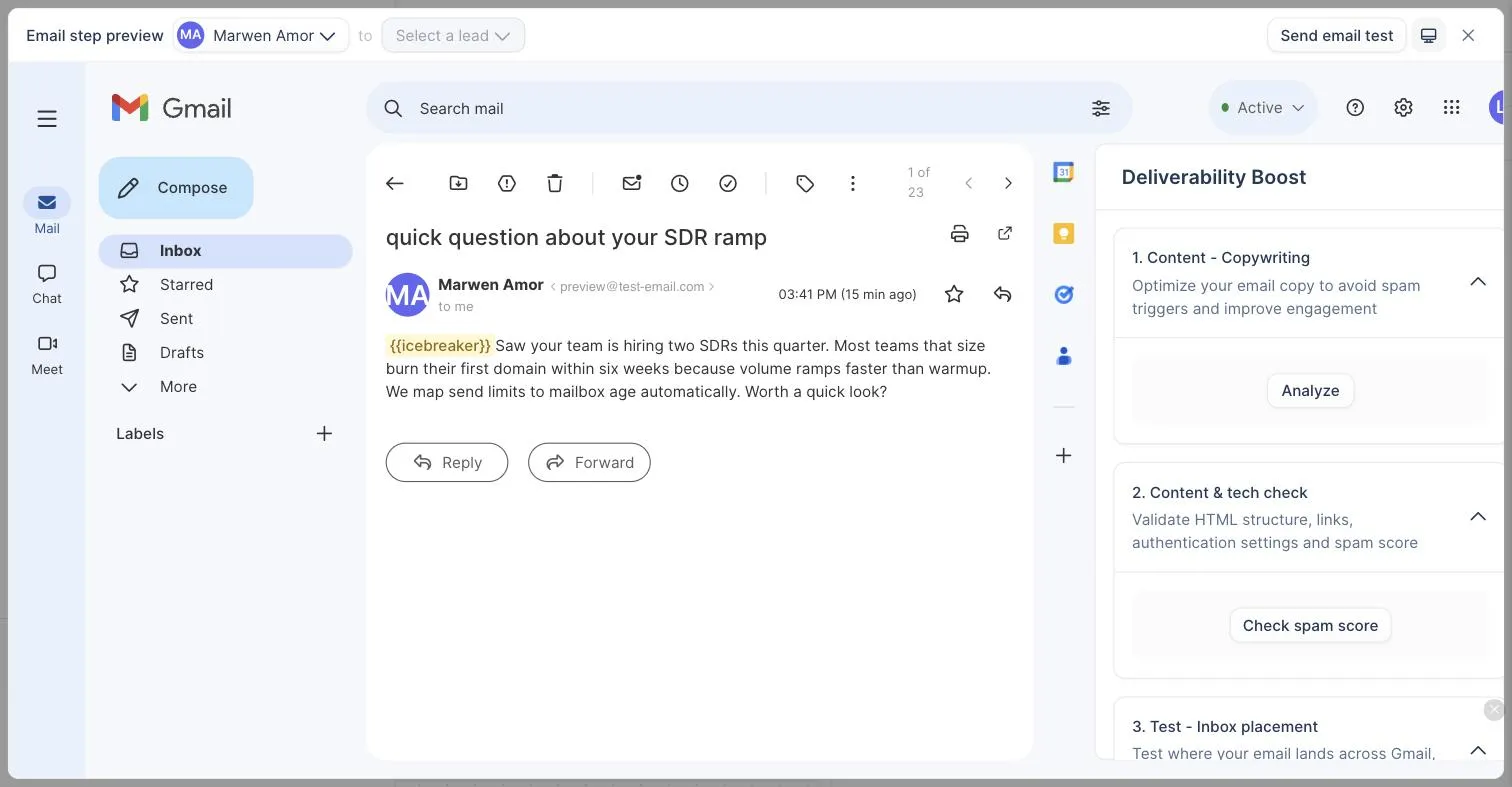The width and height of the screenshot is (1512, 787).
Task: Click the {{icebreaker}} variable tag
Action: (x=440, y=345)
